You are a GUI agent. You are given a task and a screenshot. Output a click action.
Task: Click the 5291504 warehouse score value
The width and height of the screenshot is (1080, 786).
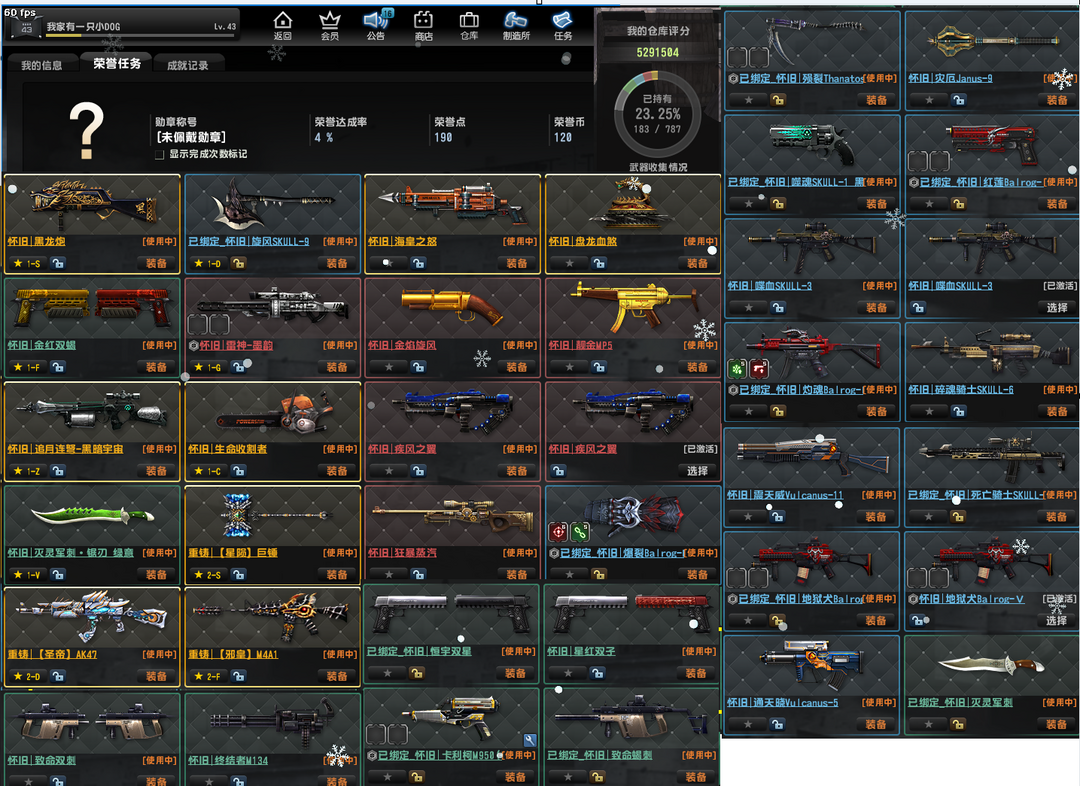(x=658, y=52)
